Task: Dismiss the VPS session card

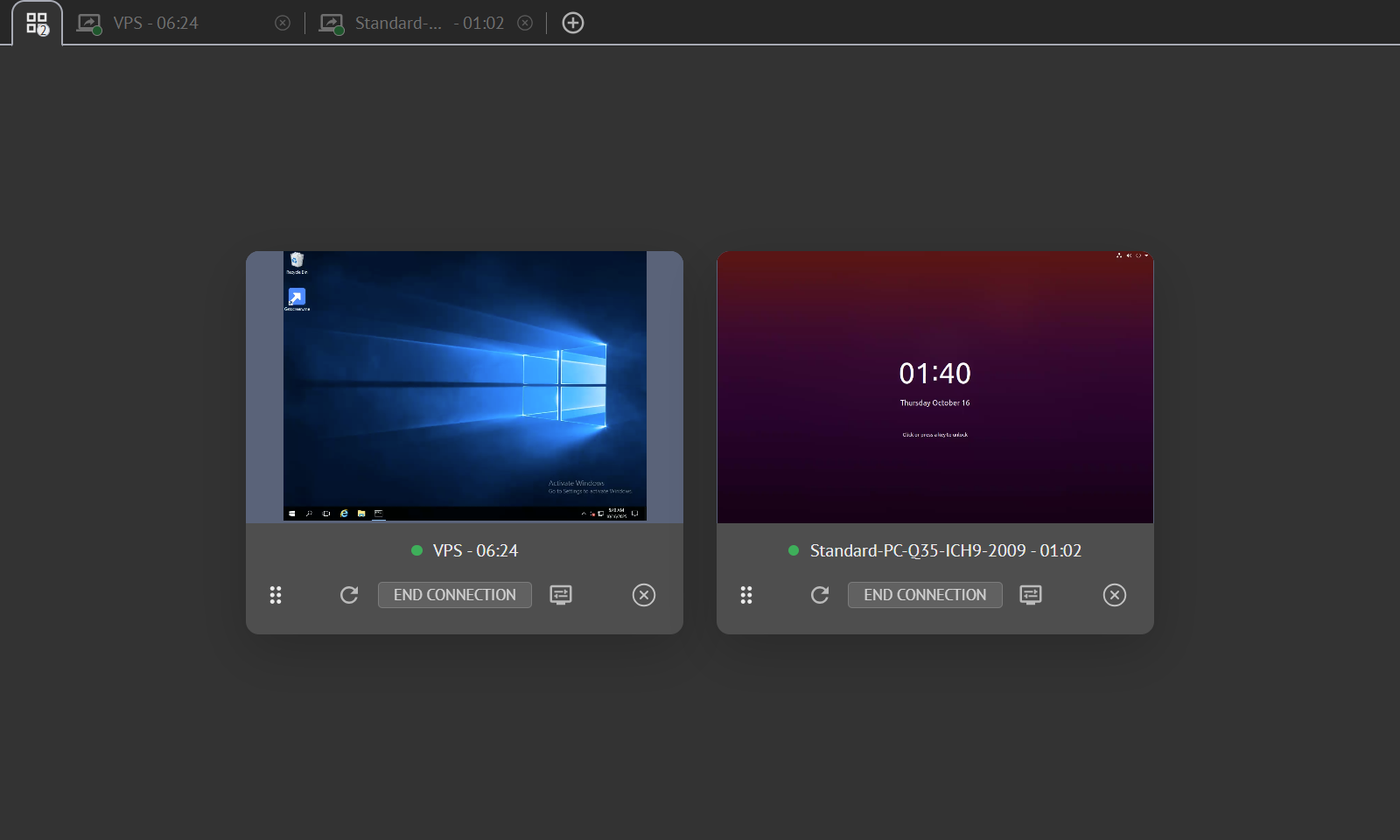Action: click(x=644, y=595)
